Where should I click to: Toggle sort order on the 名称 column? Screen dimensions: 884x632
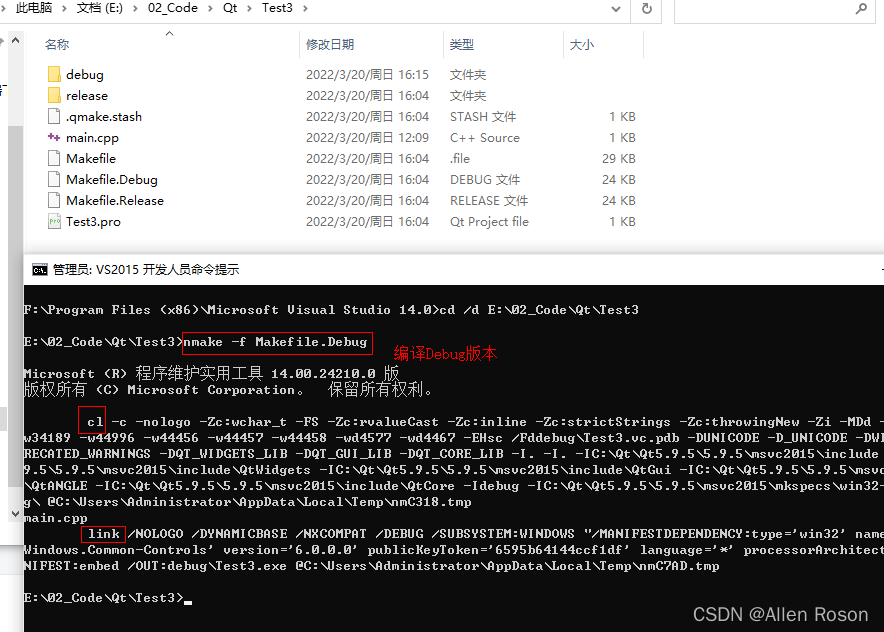[x=55, y=44]
